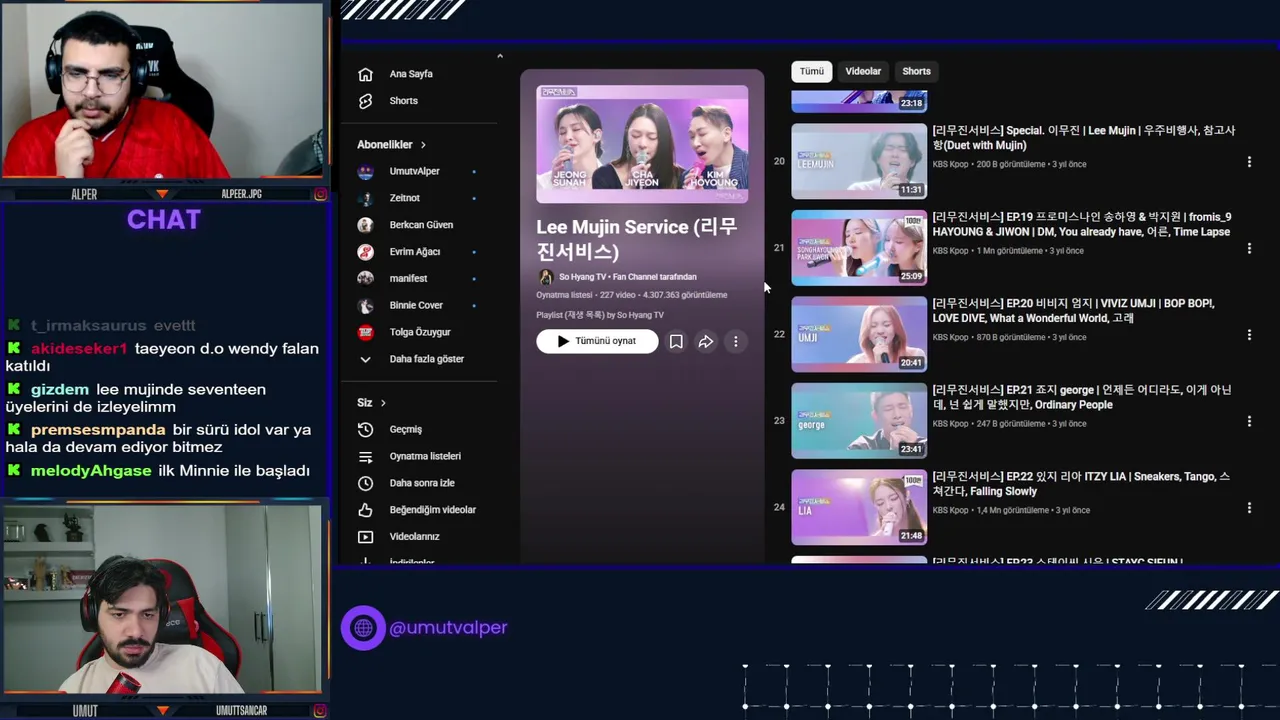Open options menu for EP.20 VIVIZ UMJI video
This screenshot has height=720, width=1280.
1249,335
